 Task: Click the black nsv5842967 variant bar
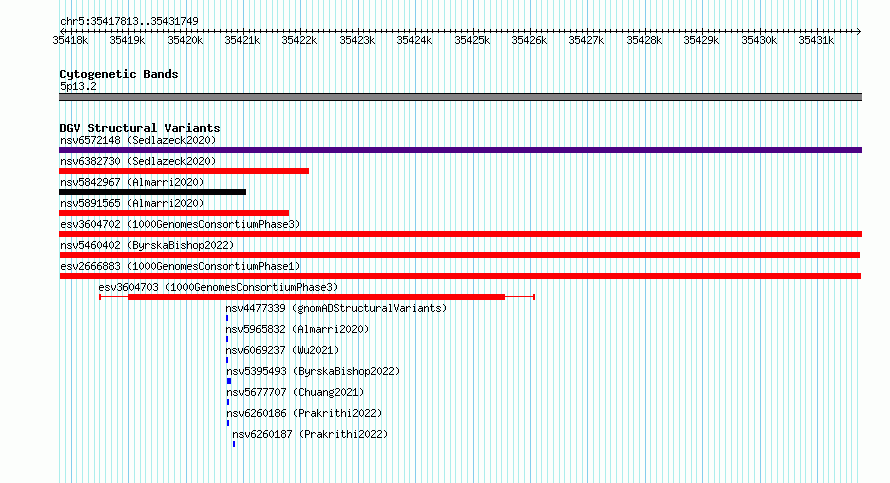[x=153, y=192]
